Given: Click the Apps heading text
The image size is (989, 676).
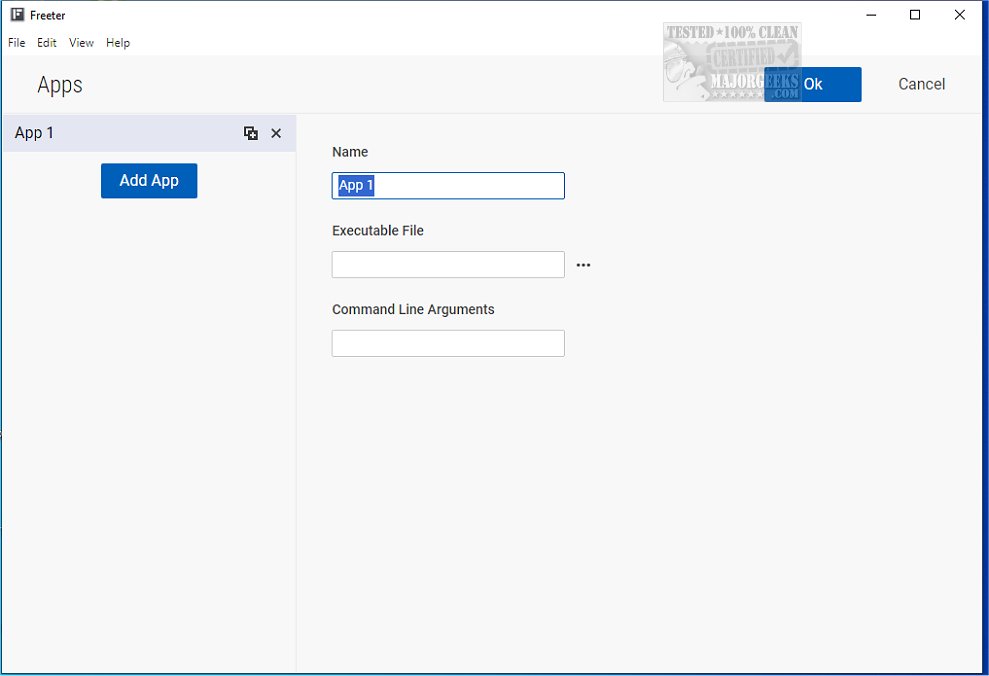Looking at the screenshot, I should point(60,85).
